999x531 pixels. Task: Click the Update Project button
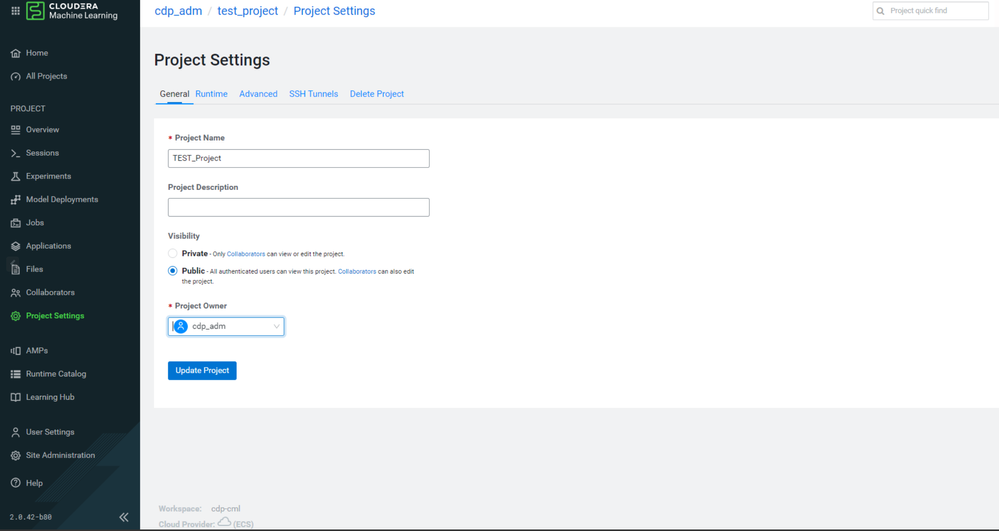point(202,370)
